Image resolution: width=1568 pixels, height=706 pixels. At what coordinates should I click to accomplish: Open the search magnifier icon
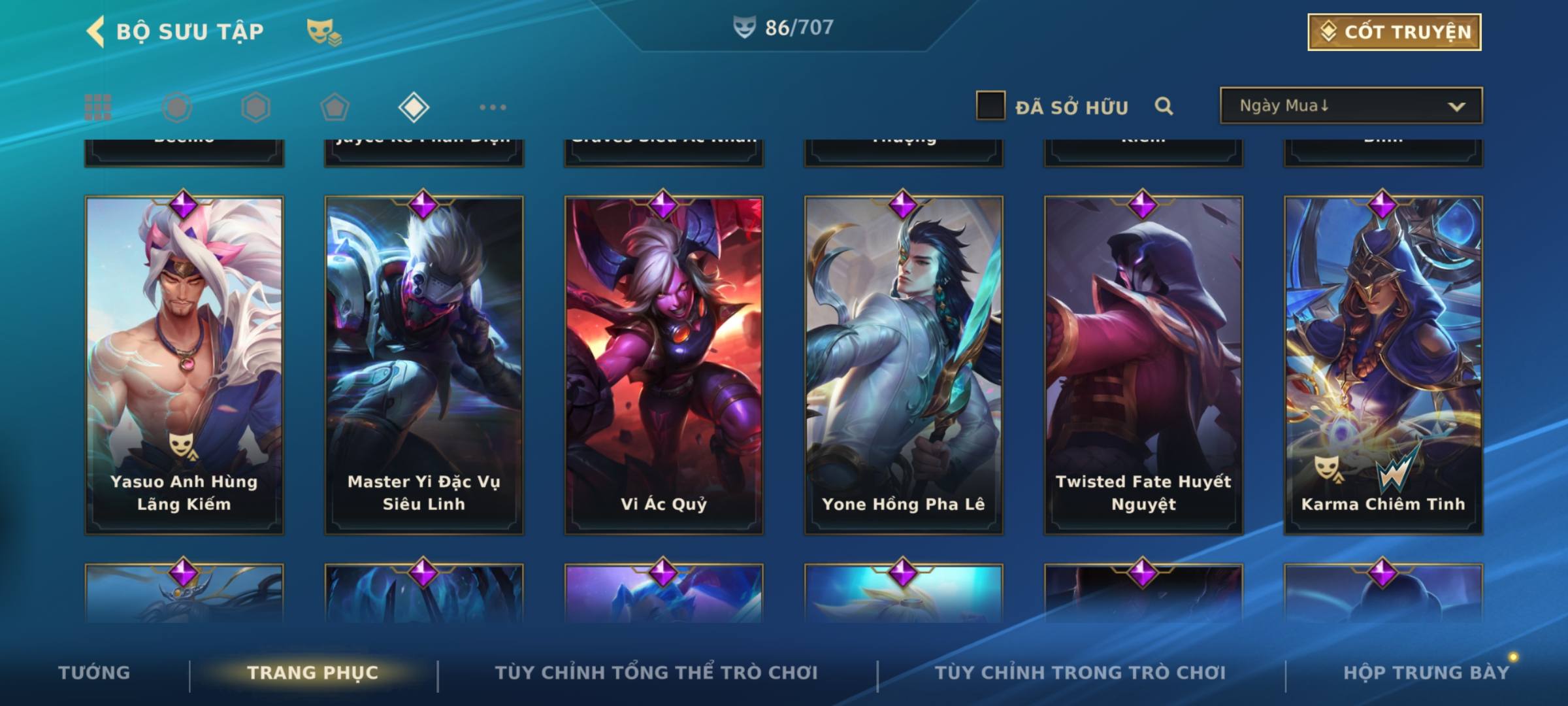[1164, 106]
